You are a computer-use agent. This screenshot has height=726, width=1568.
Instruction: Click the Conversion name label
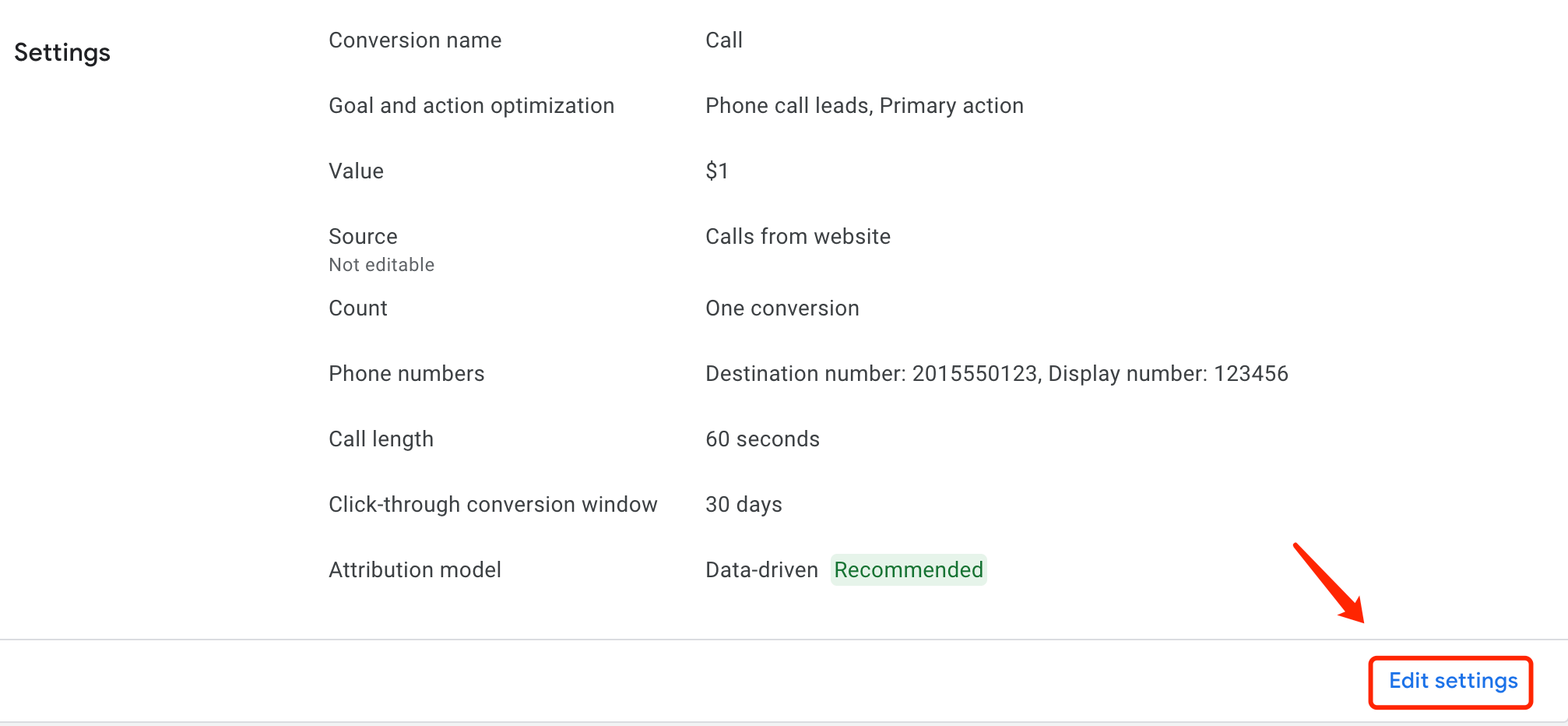coord(415,41)
